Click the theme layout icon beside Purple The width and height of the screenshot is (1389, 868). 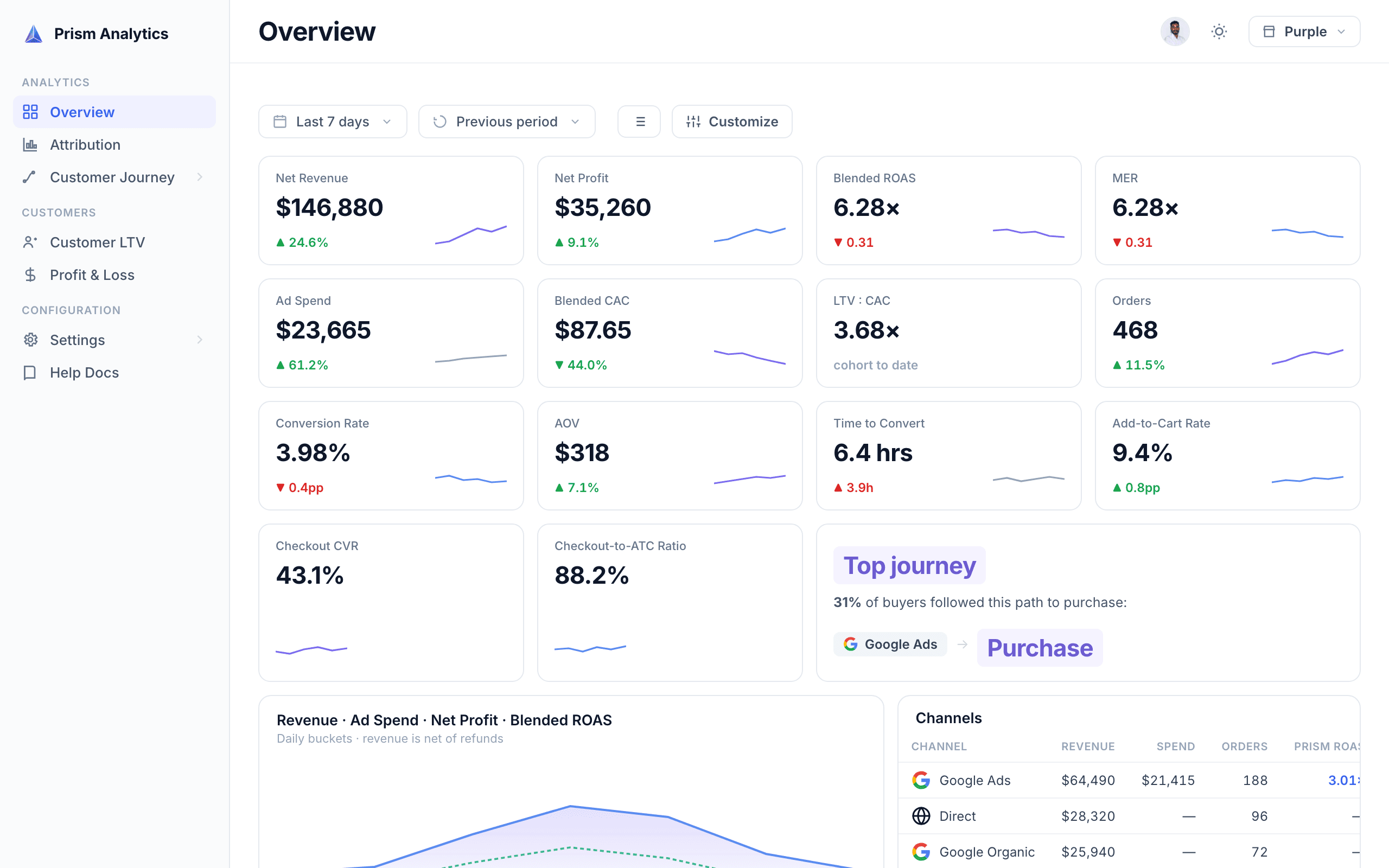1269,31
